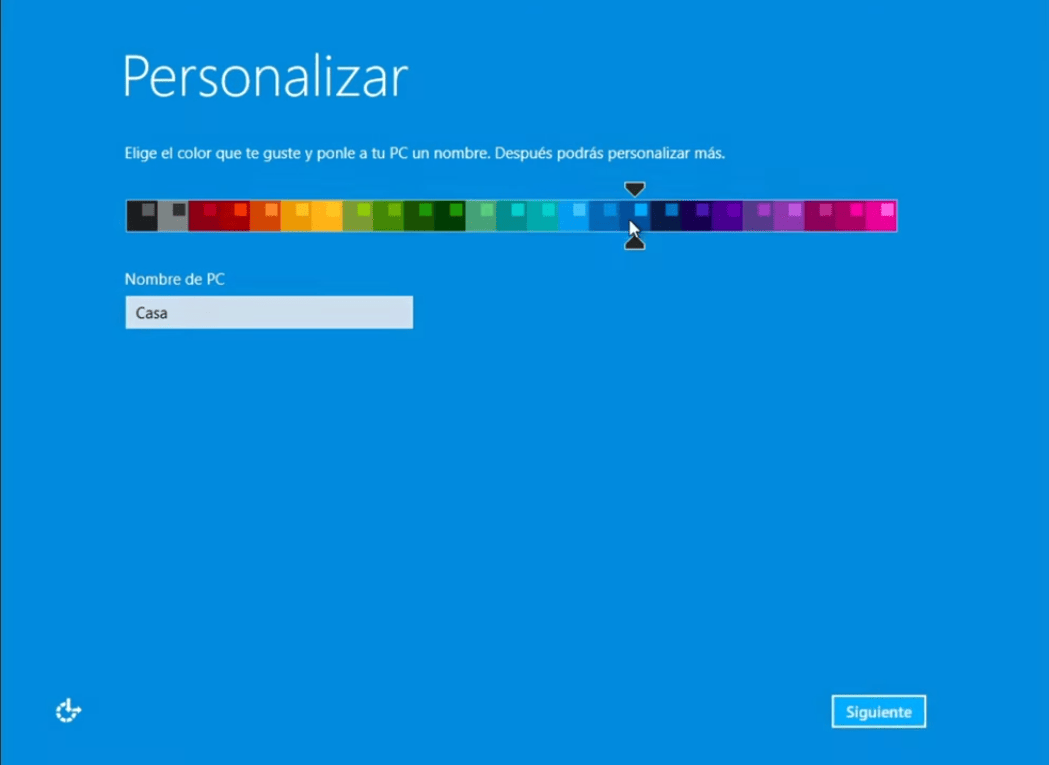Select the dark navy blue swatch
1049x765 pixels.
pos(666,216)
